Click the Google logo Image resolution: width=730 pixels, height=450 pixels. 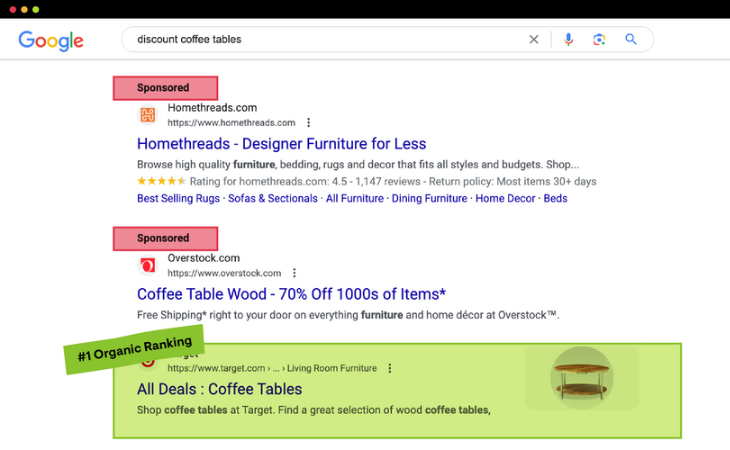point(51,40)
